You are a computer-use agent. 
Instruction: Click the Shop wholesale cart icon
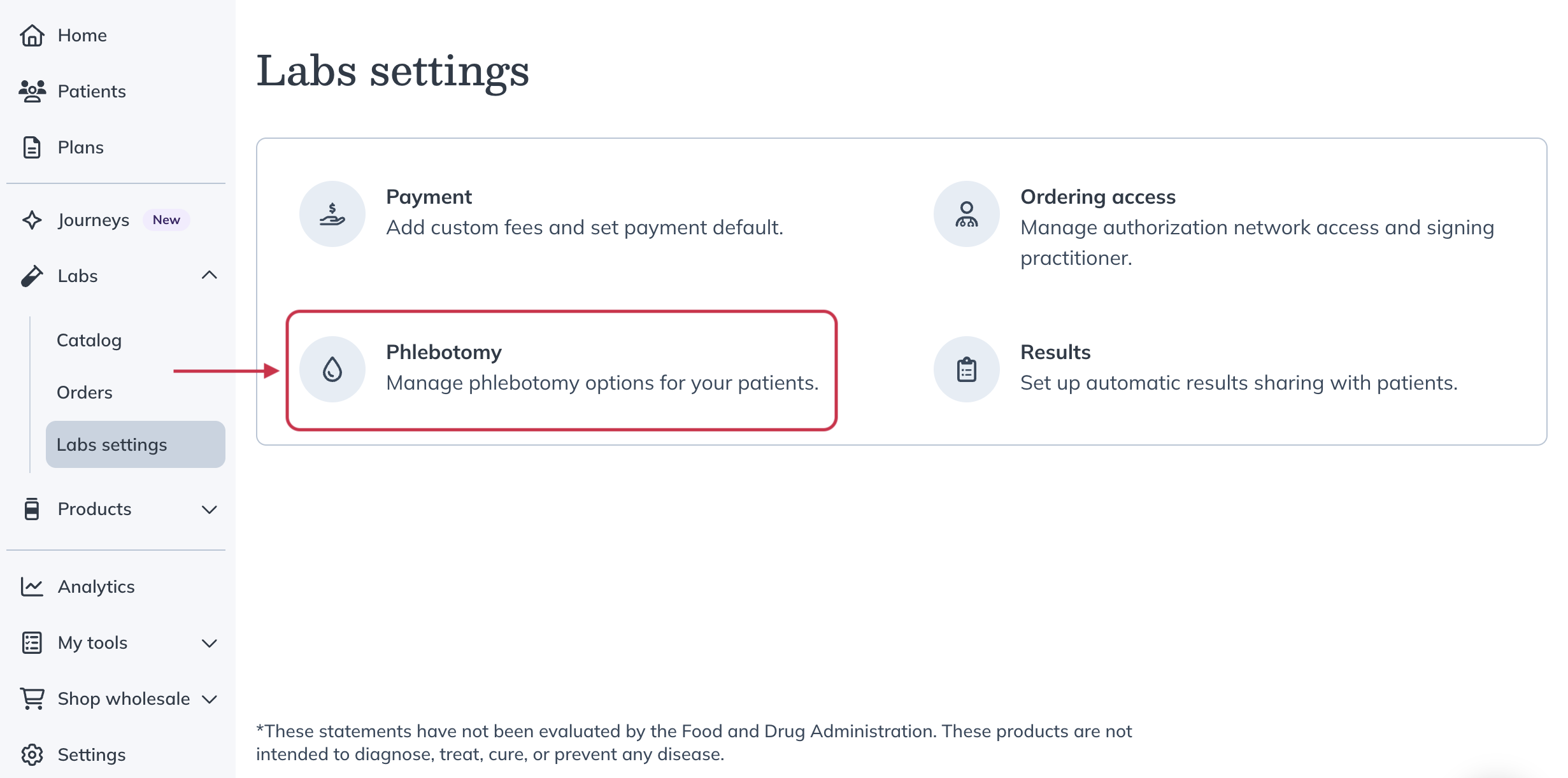pyautogui.click(x=32, y=698)
